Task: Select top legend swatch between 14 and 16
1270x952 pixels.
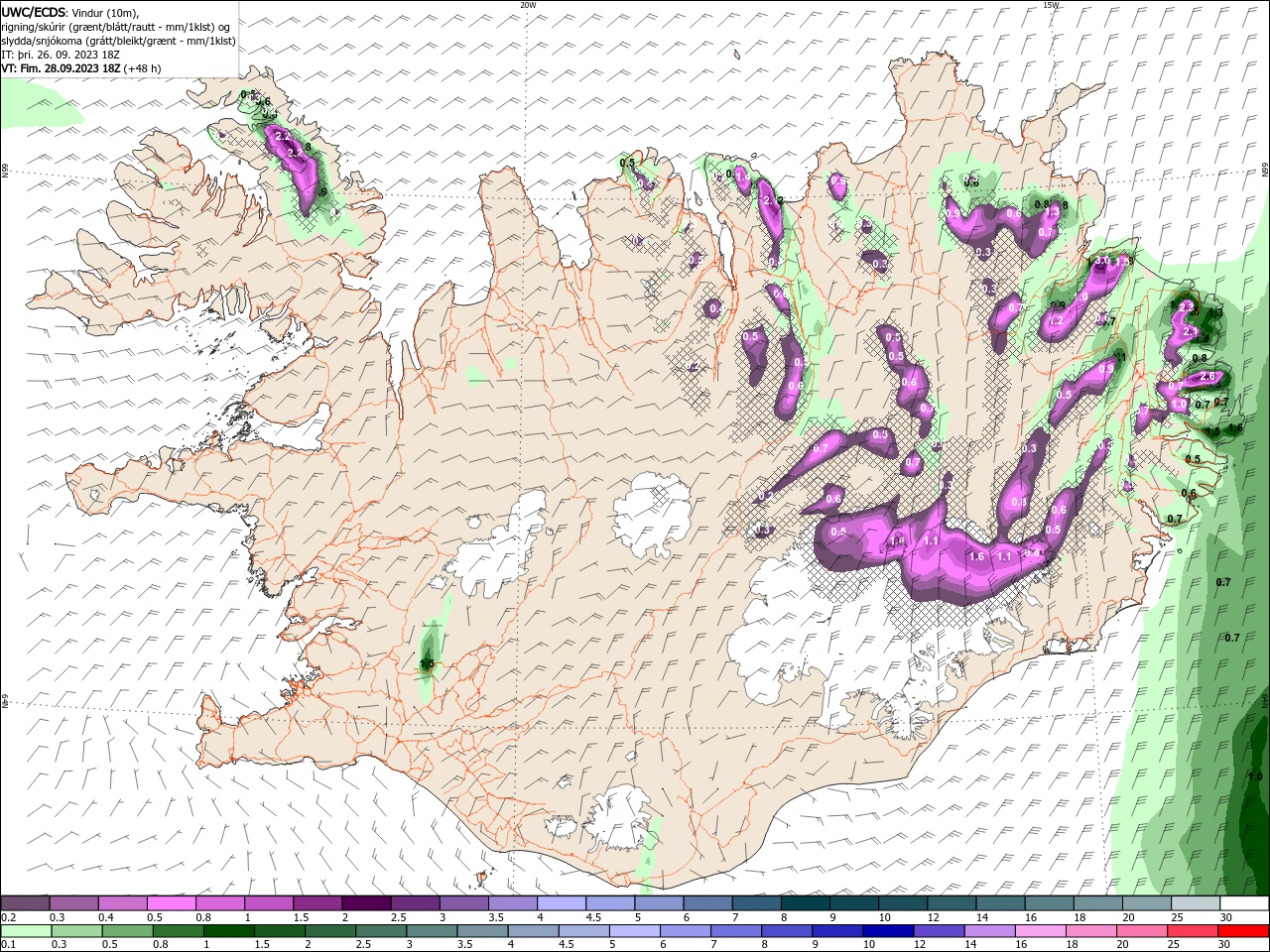Action: 1000,903
